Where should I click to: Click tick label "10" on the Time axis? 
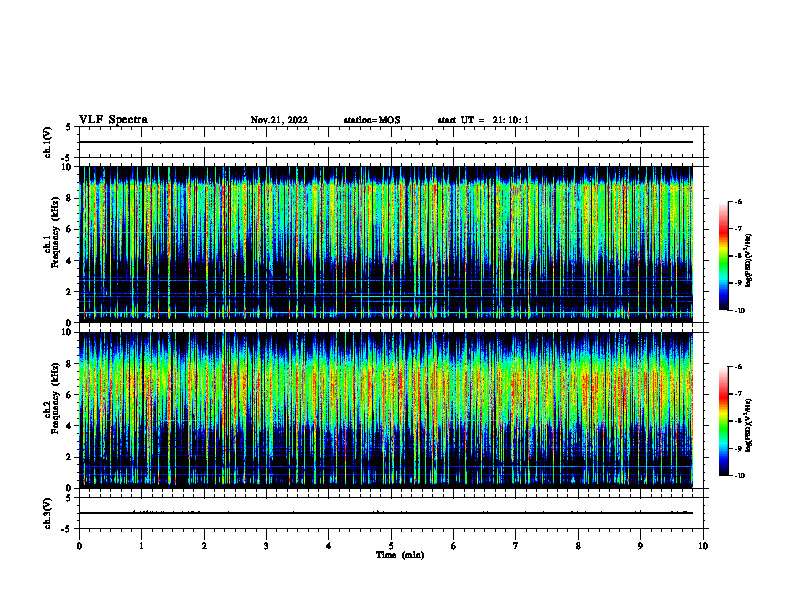(703, 546)
